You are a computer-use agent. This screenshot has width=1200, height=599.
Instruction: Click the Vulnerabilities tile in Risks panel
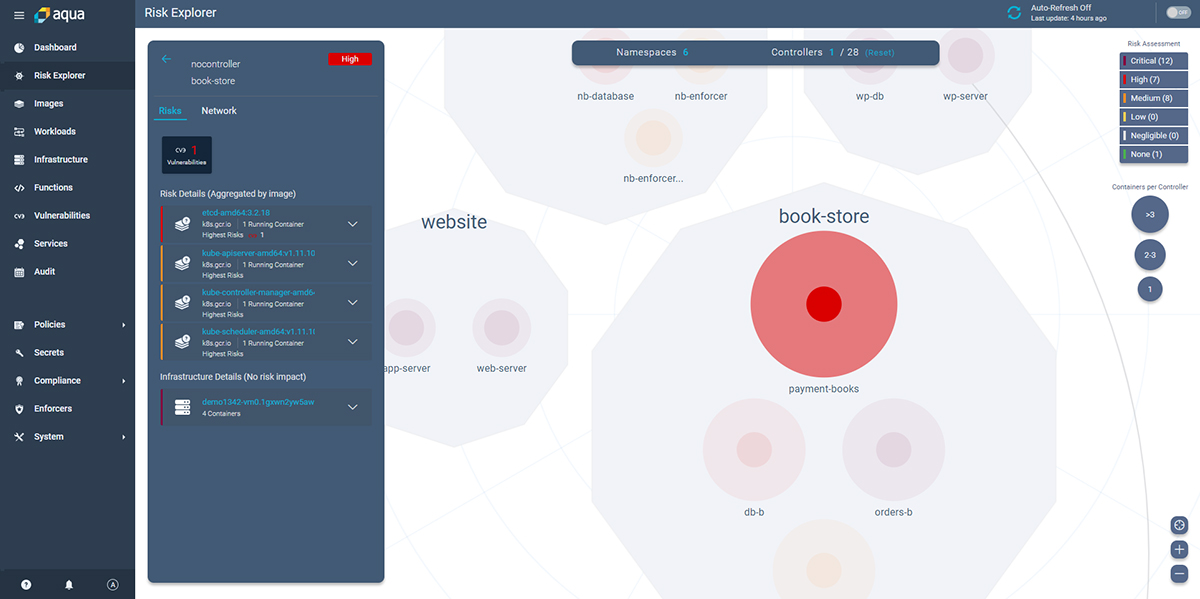coord(187,155)
